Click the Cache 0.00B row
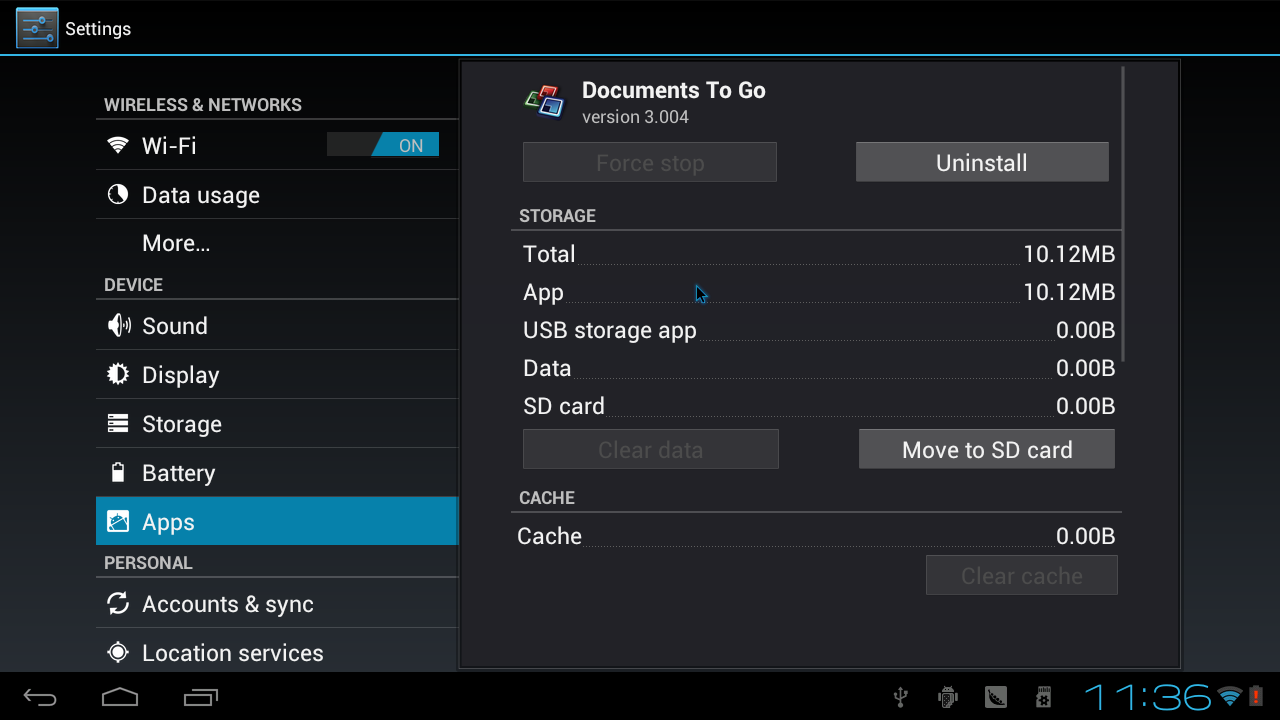The height and width of the screenshot is (720, 1280). [x=818, y=536]
